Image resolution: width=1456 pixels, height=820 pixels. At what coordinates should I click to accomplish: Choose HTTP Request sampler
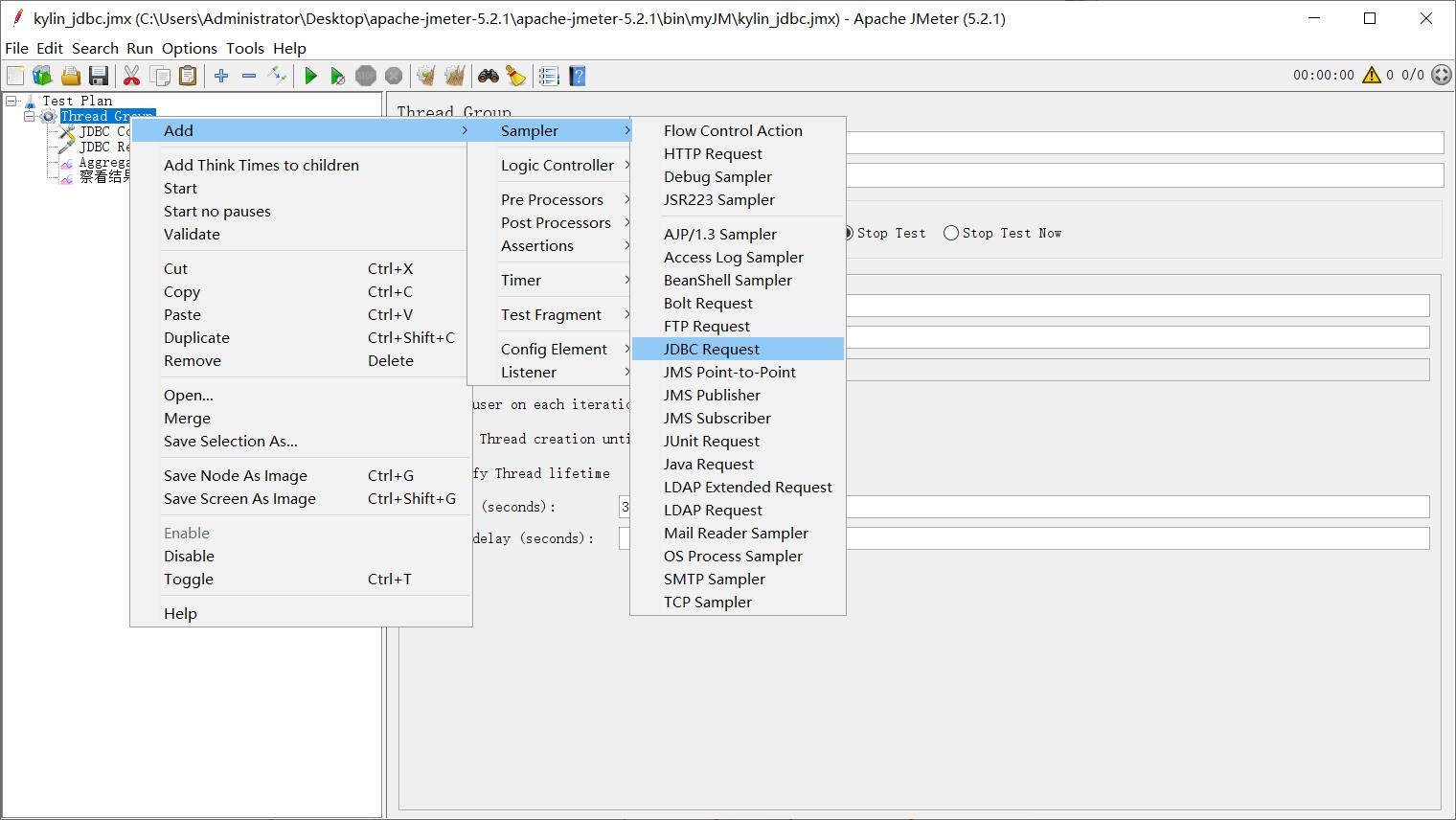click(738, 153)
